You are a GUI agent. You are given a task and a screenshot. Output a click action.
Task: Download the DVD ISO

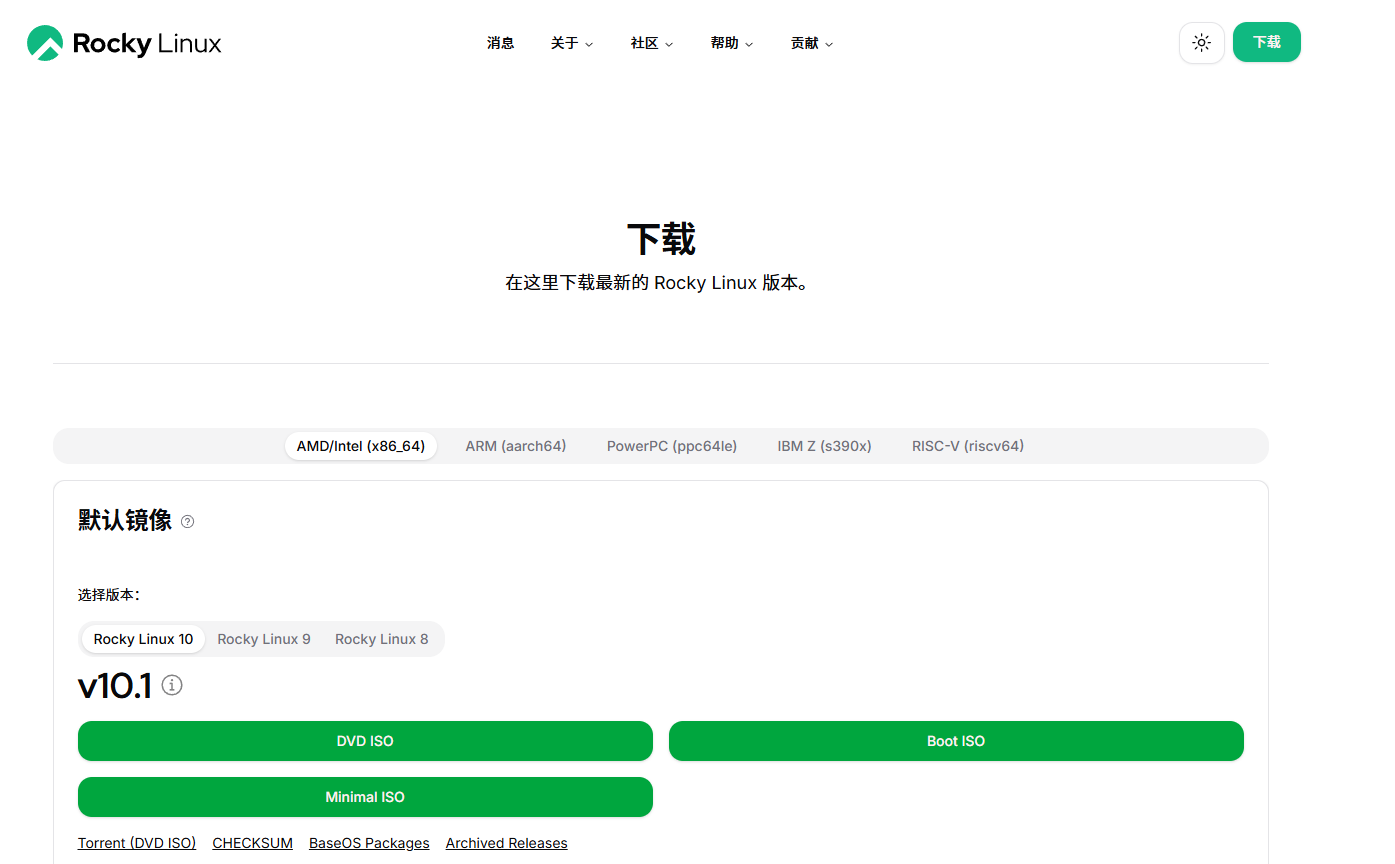pos(365,741)
